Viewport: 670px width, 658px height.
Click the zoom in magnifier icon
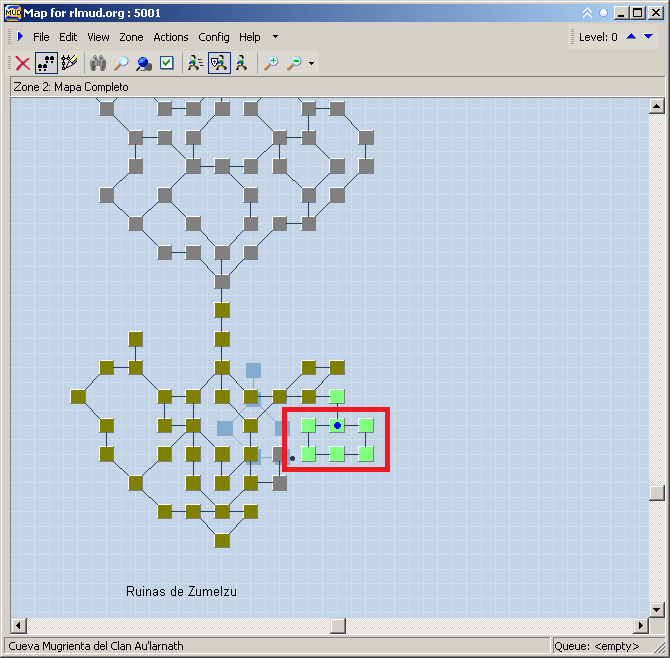pyautogui.click(x=271, y=63)
